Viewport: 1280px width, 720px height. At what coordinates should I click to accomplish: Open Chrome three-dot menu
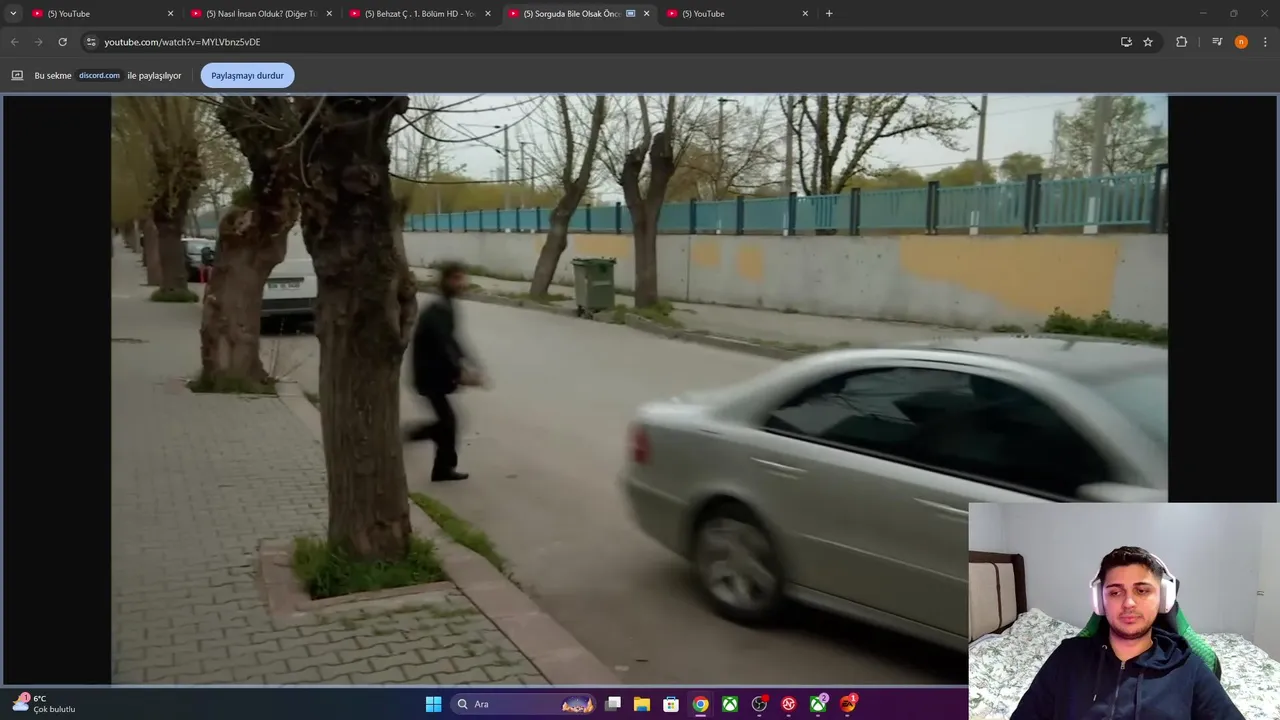click(1265, 42)
